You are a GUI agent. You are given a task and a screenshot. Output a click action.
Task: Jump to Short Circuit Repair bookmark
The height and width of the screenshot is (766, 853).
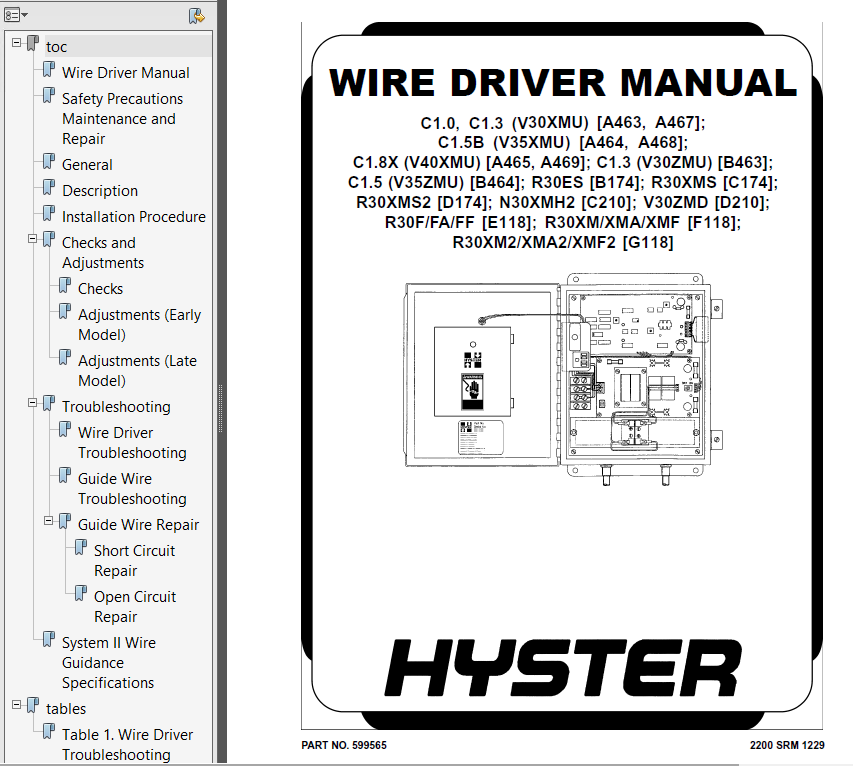point(134,561)
